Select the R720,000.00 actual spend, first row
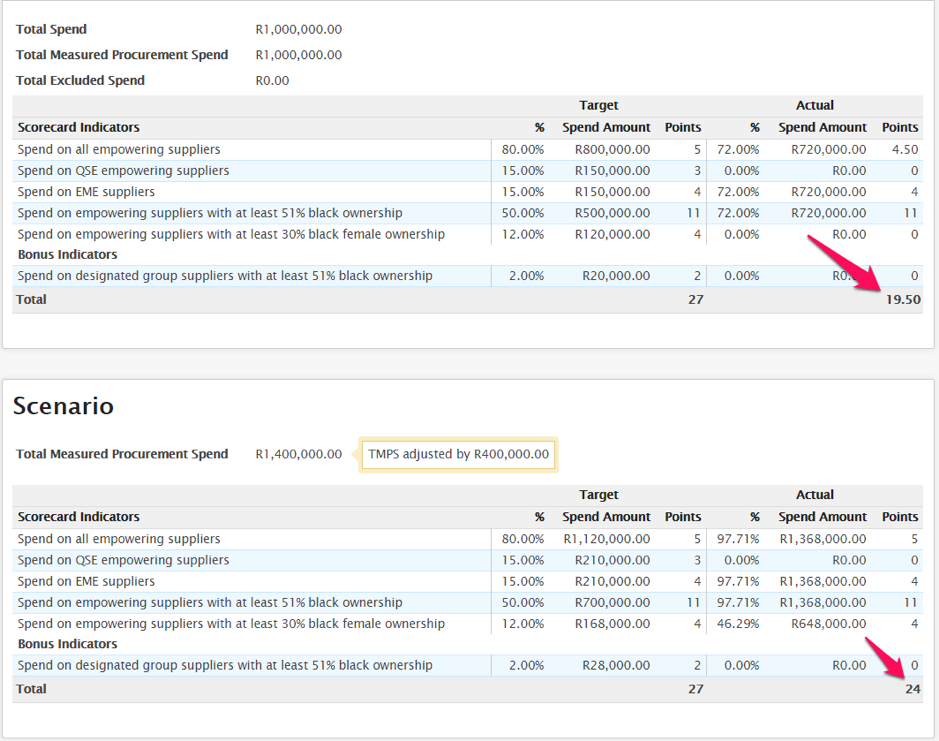Screen dimensions: 939x741 tap(828, 150)
